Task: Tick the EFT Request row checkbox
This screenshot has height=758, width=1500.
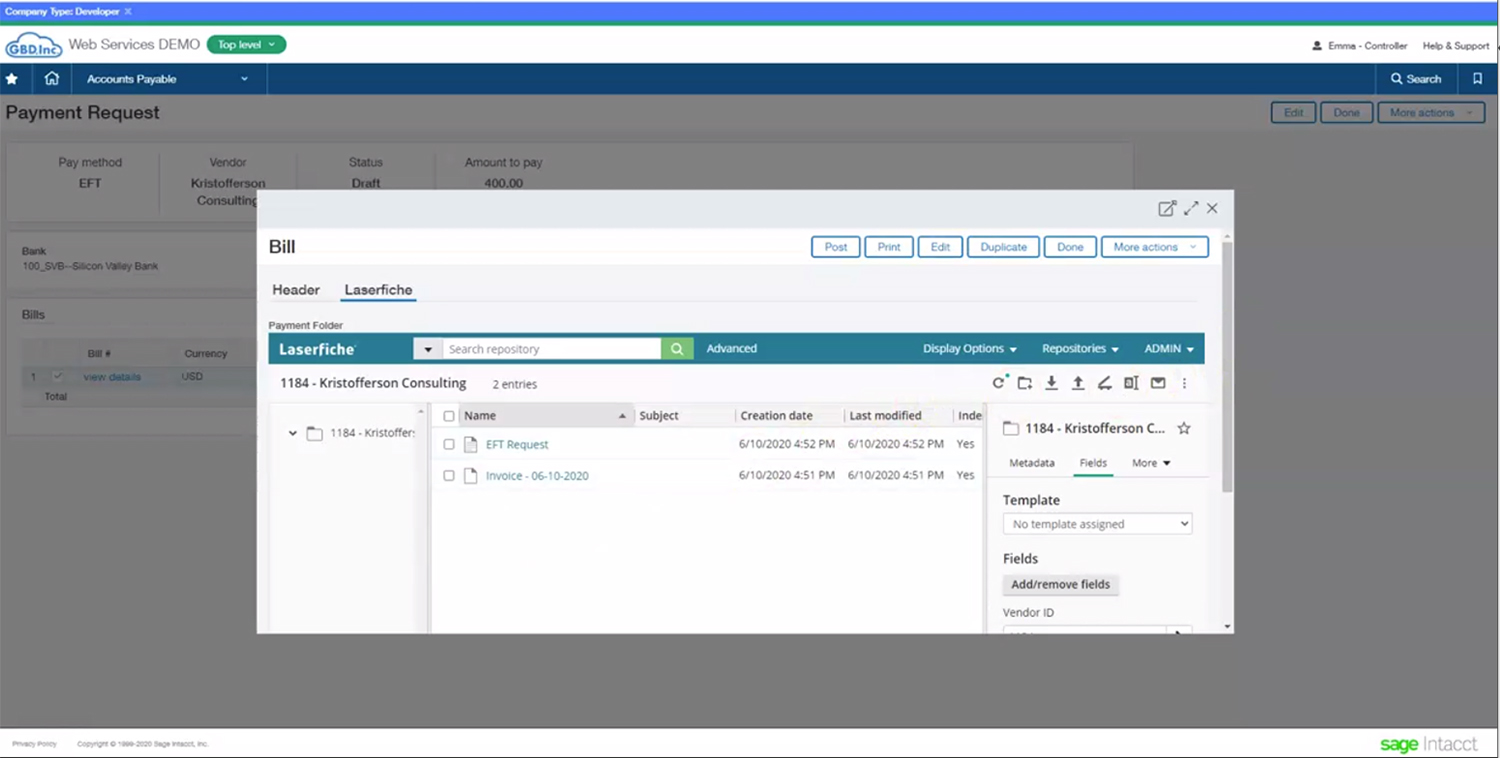Action: pyautogui.click(x=449, y=445)
